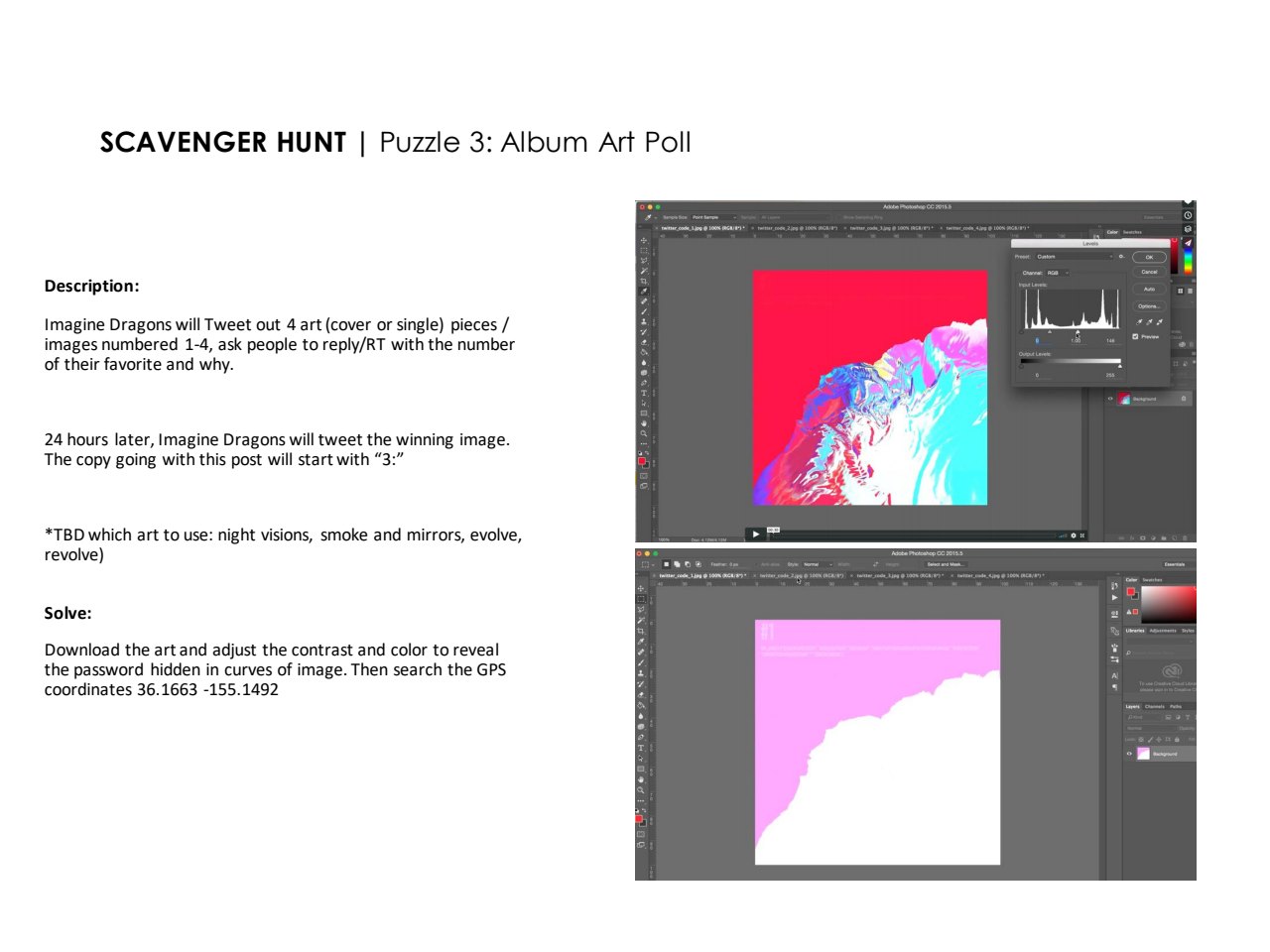This screenshot has height=952, width=1270.
Task: Click Auto in the Levels dialog
Action: tap(1149, 290)
